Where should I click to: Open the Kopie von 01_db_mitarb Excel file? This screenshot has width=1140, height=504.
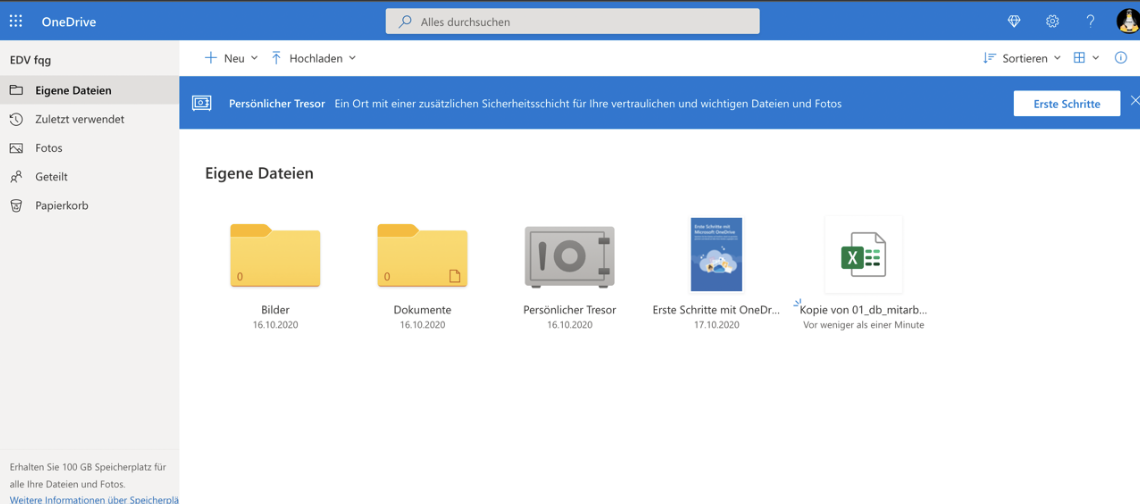tap(863, 255)
